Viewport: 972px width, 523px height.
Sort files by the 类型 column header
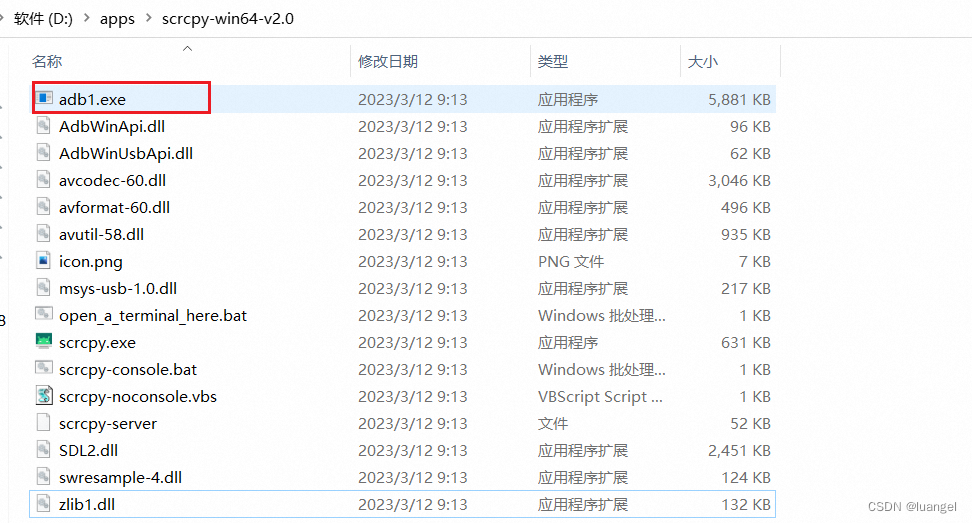click(x=553, y=61)
